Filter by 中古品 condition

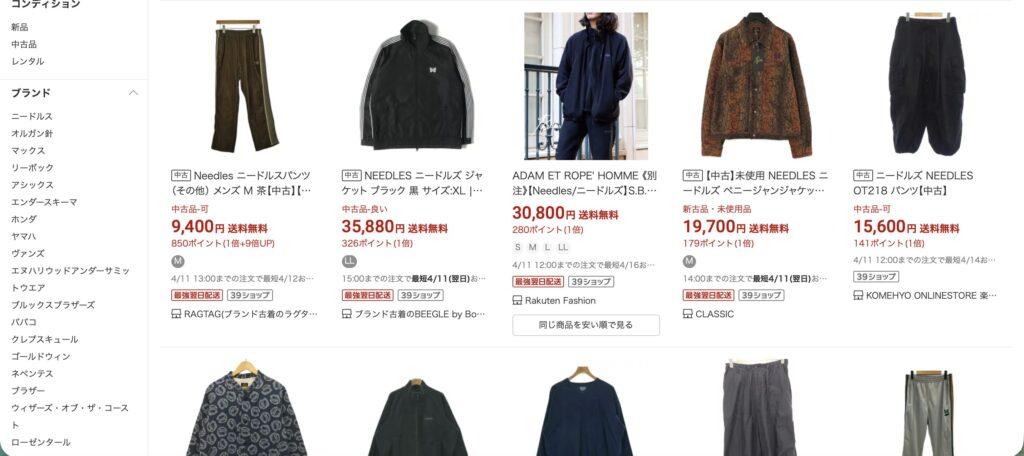click(24, 44)
